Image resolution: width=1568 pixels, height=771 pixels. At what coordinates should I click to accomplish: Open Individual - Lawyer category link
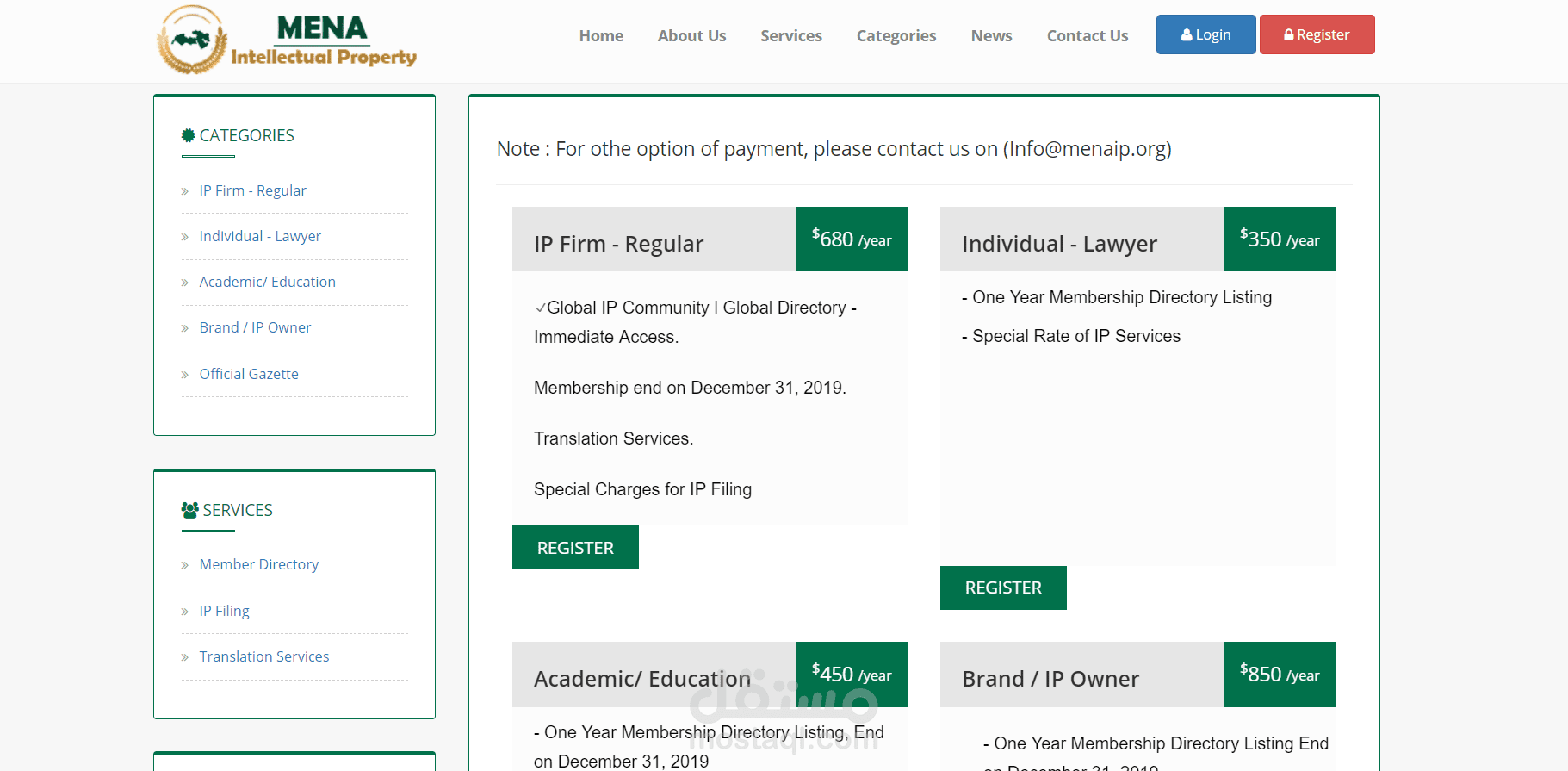(260, 236)
